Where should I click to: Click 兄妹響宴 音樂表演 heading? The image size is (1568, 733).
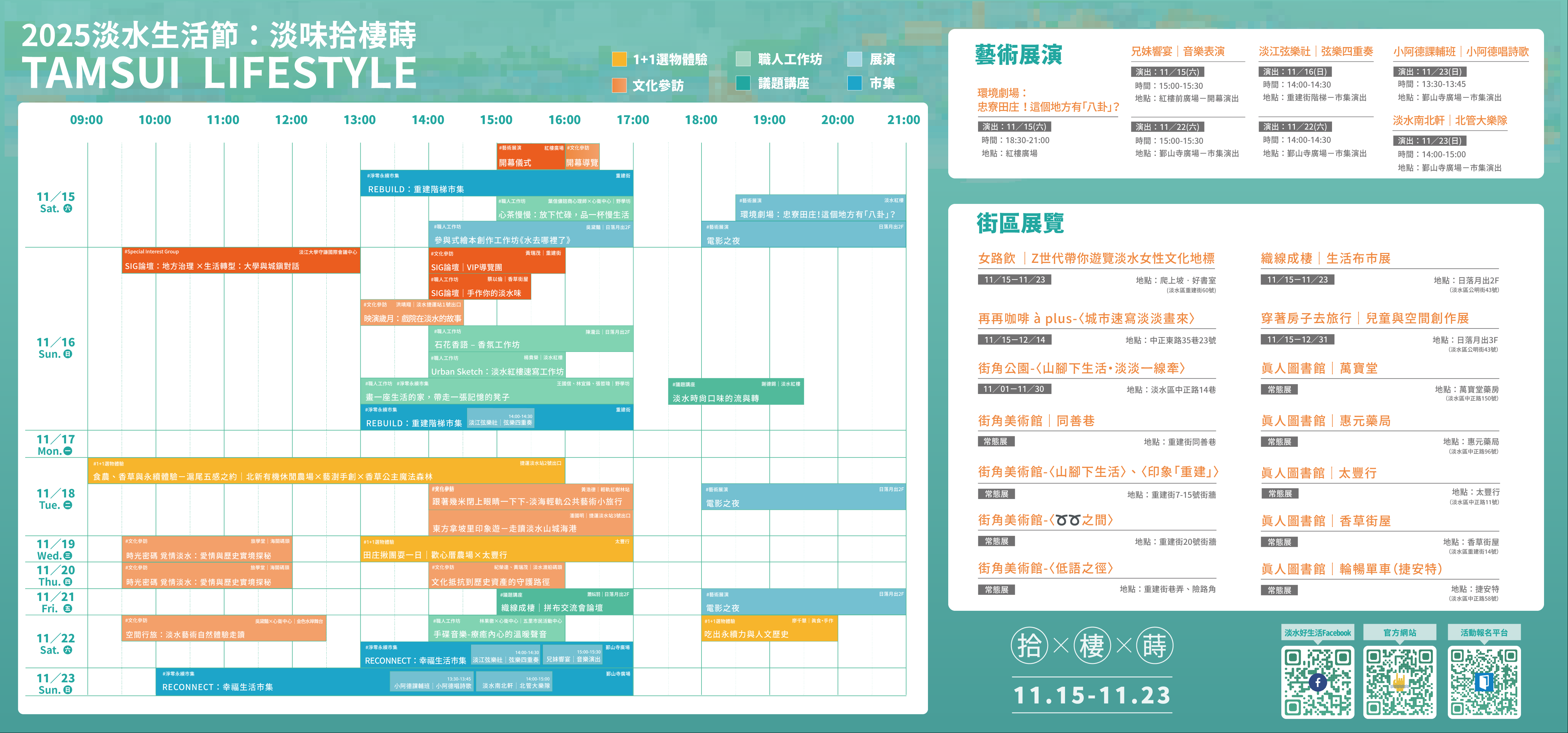point(1177,52)
